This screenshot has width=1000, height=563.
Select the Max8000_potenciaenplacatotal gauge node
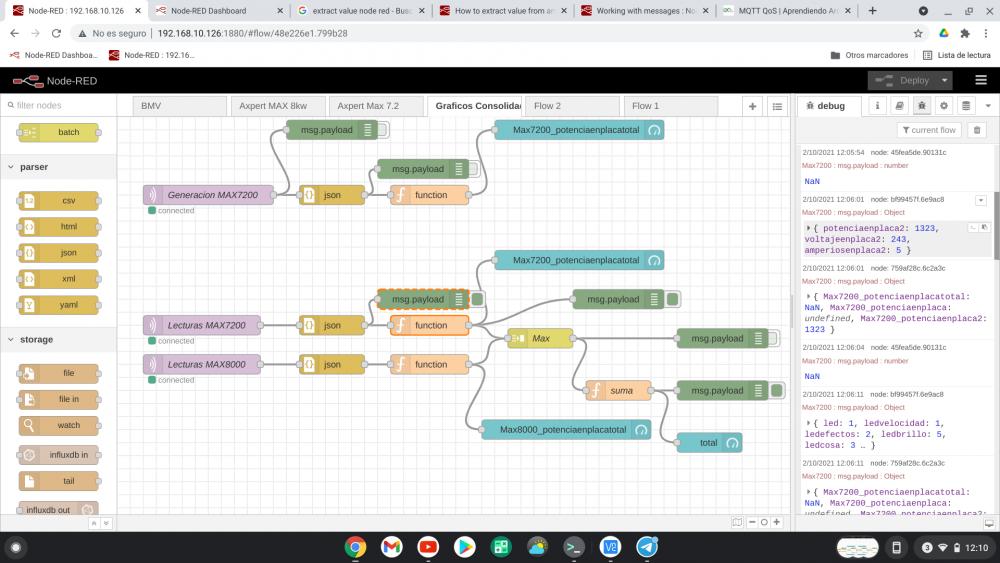coord(566,430)
